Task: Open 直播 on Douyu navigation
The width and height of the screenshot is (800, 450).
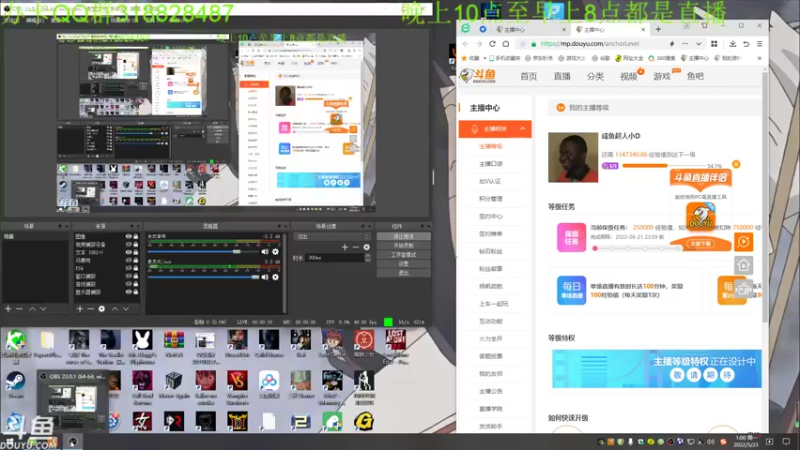Action: [x=562, y=77]
